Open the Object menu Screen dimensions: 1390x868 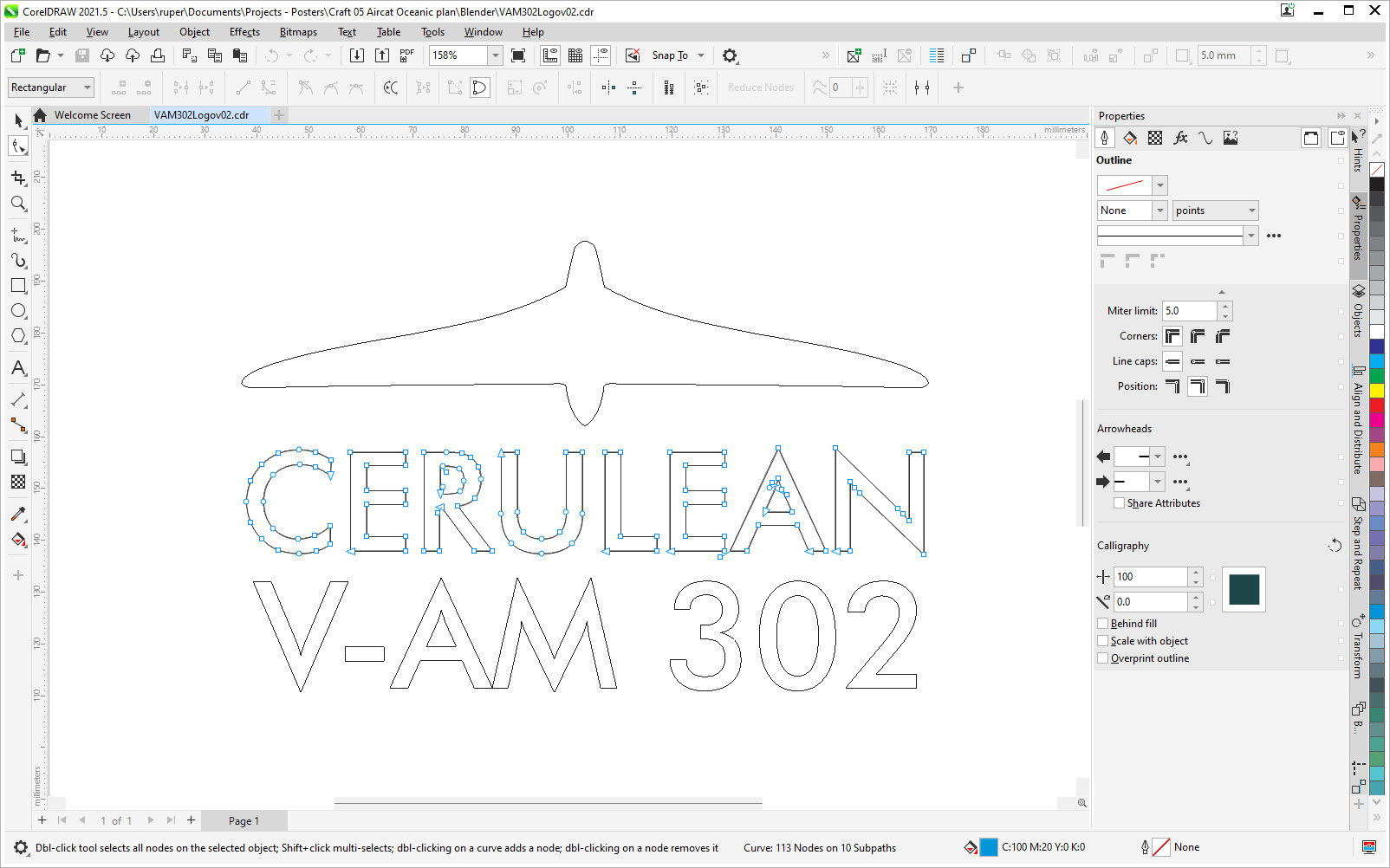pyautogui.click(x=194, y=32)
